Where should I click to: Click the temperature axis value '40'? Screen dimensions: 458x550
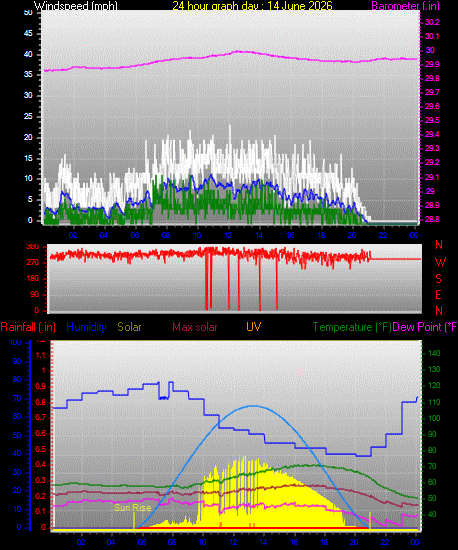[432, 514]
